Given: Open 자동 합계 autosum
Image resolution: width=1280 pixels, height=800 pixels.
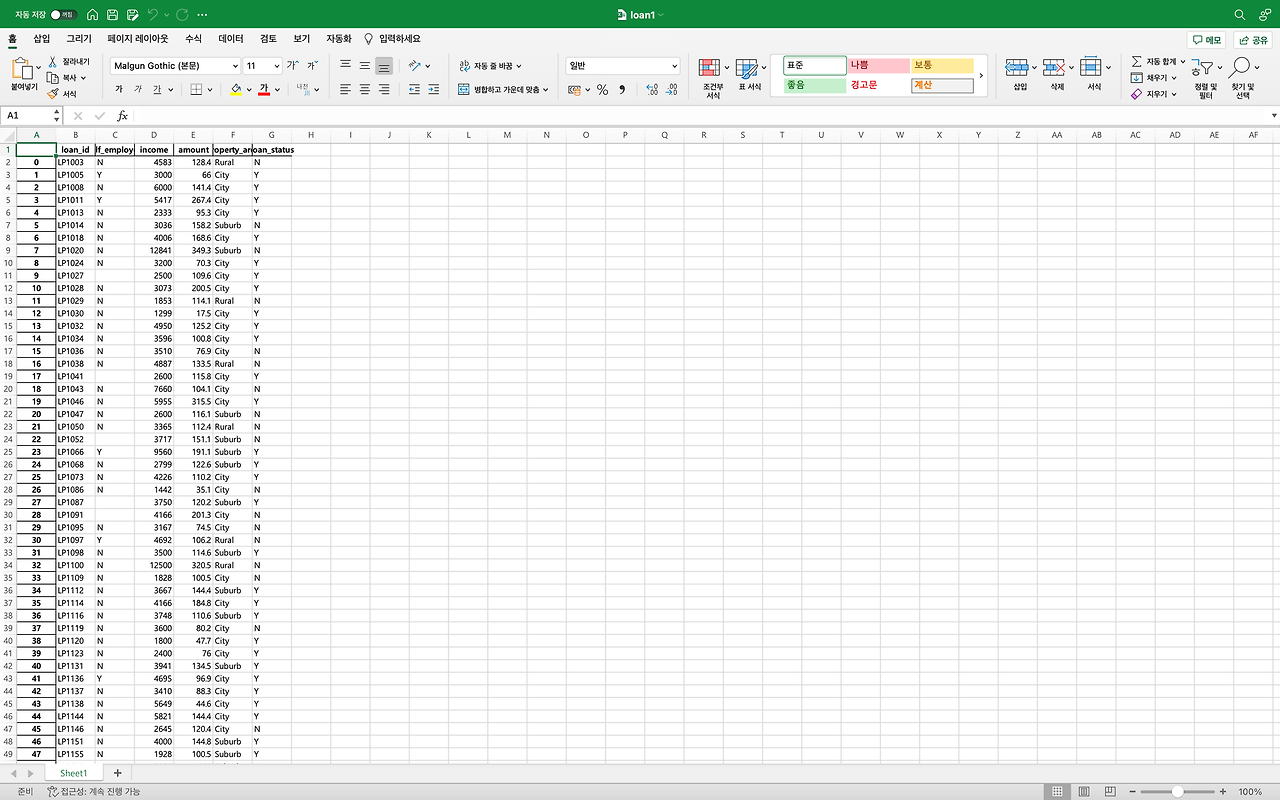Looking at the screenshot, I should [1158, 61].
